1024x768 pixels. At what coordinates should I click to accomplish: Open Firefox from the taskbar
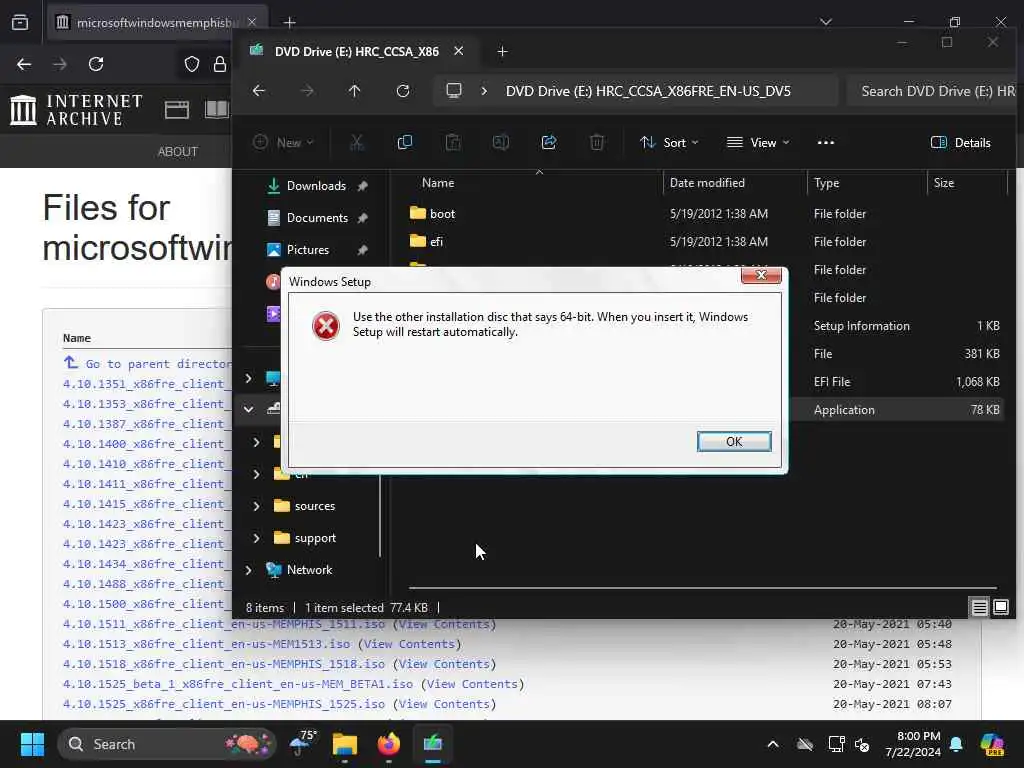389,744
